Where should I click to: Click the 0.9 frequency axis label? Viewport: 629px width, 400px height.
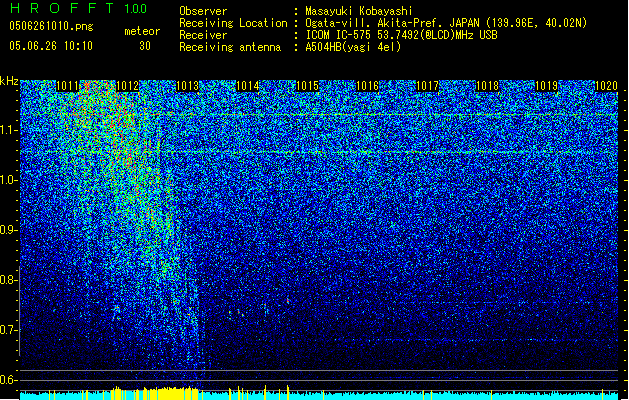point(9,230)
